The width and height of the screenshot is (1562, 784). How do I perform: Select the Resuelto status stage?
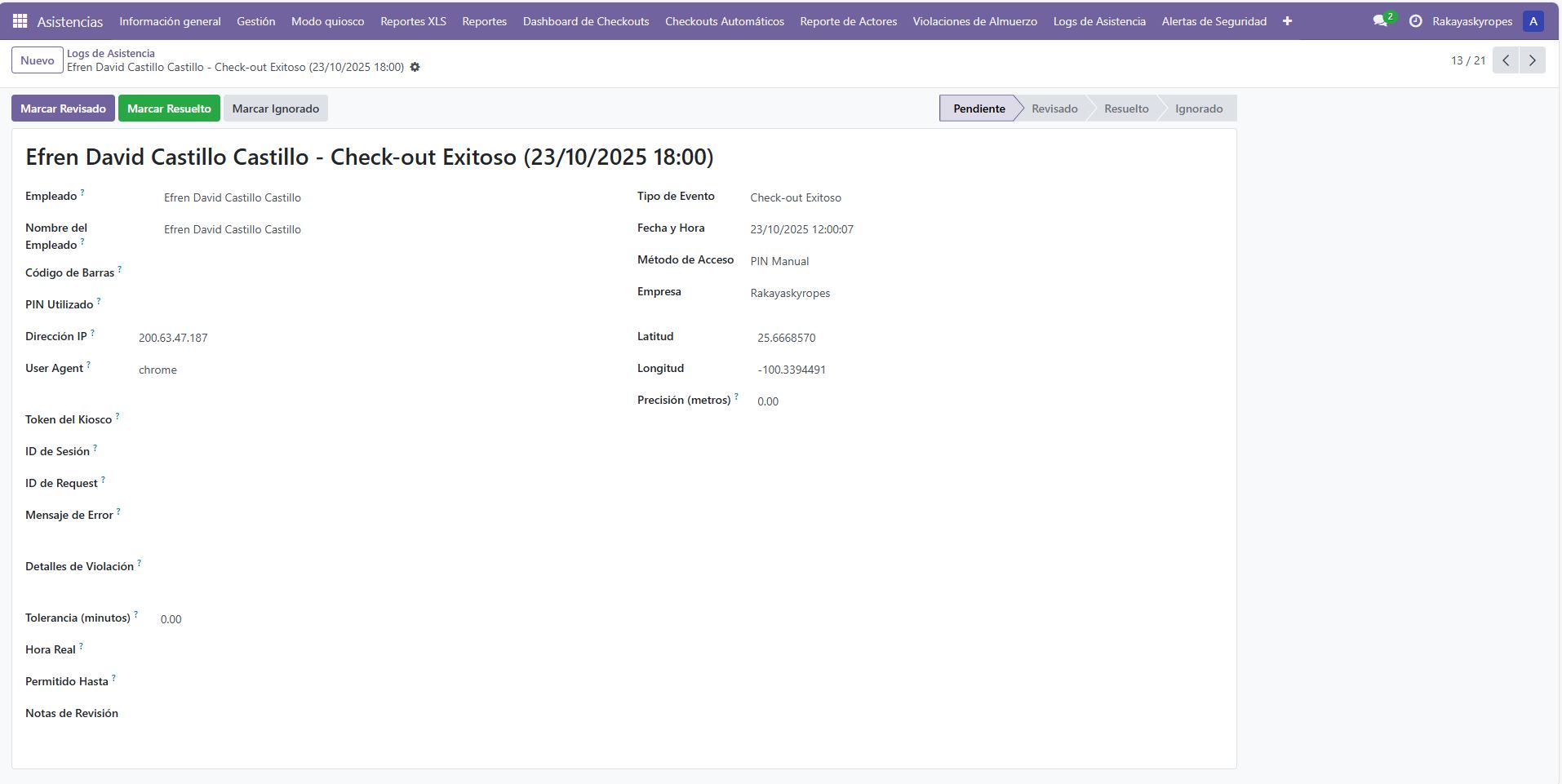point(1125,109)
